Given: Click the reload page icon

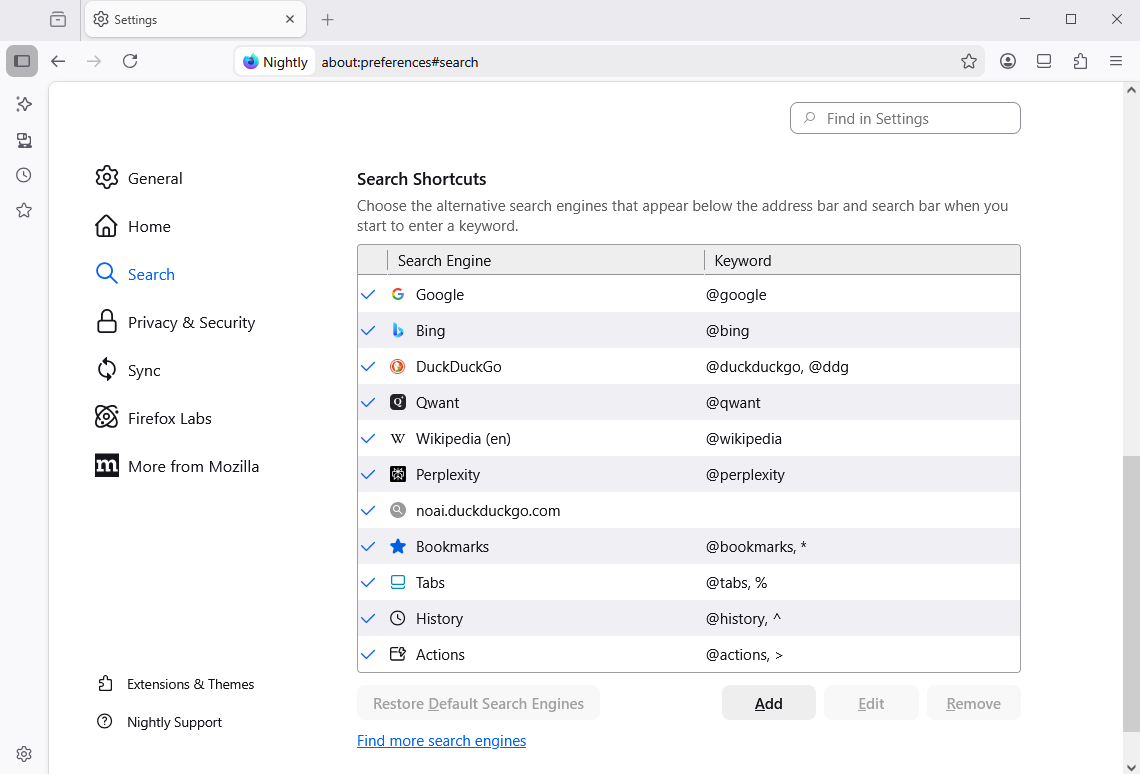Looking at the screenshot, I should pyautogui.click(x=130, y=61).
